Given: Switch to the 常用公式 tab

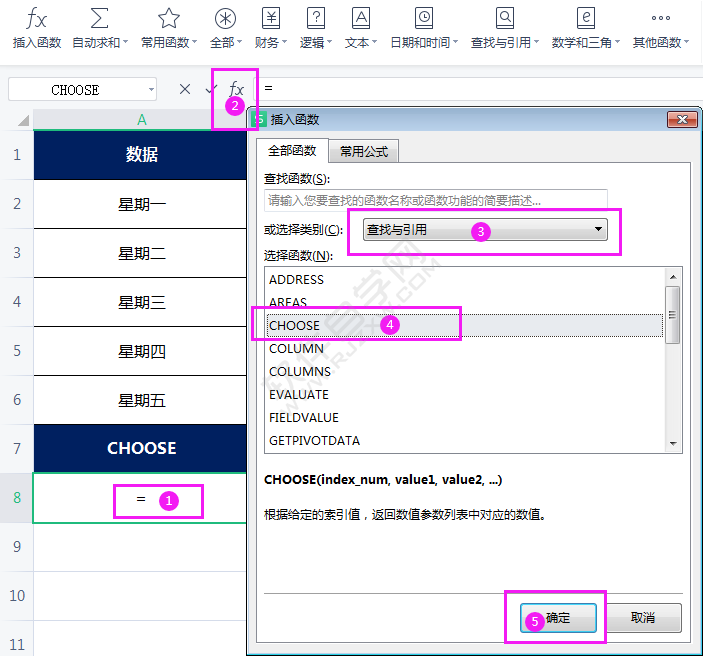Looking at the screenshot, I should click(x=364, y=152).
